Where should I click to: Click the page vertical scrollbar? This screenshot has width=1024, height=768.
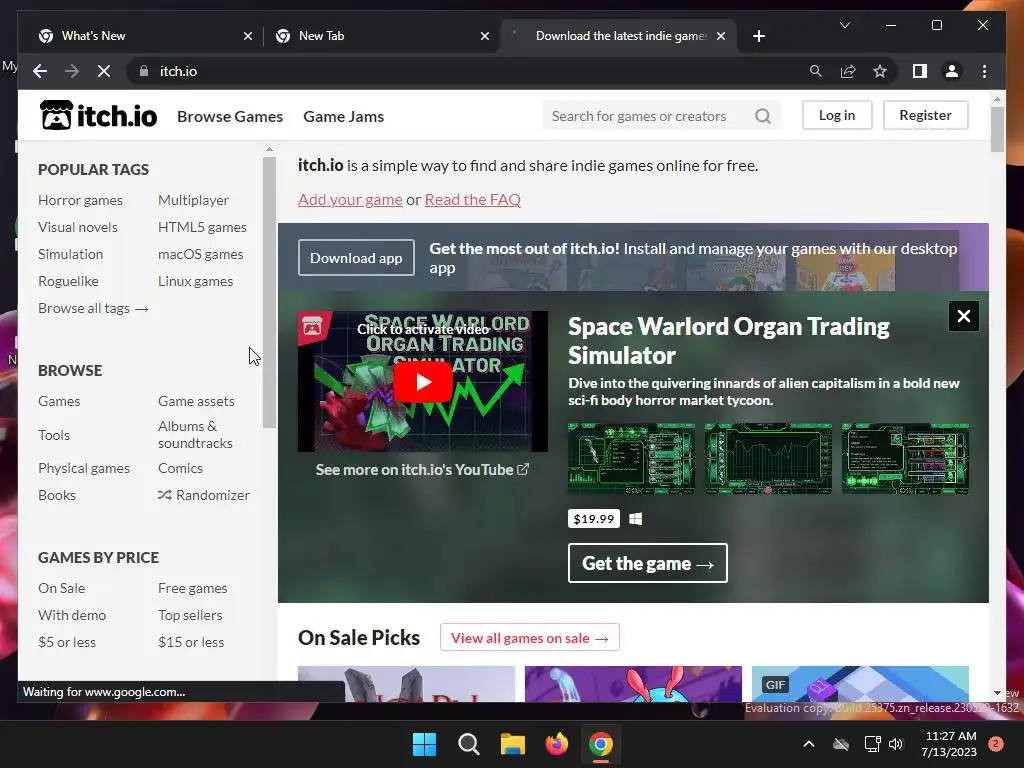[997, 129]
